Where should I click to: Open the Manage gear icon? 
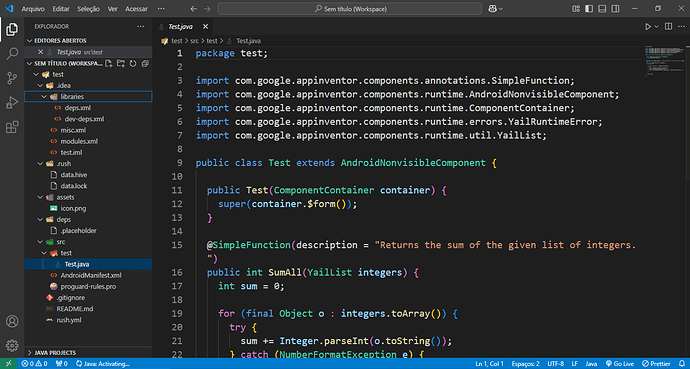(12, 345)
